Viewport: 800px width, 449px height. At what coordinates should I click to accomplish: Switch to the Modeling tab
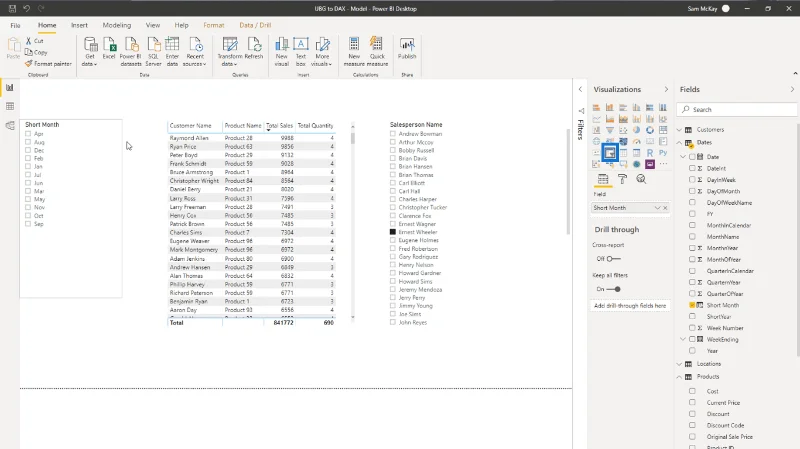click(117, 25)
